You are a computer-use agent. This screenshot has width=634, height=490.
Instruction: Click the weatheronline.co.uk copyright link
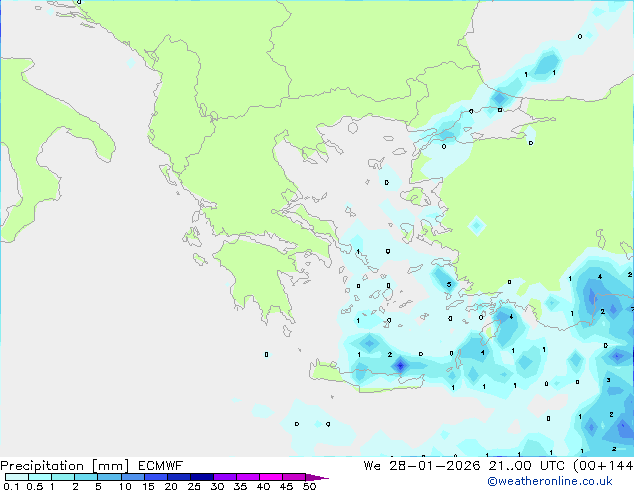coord(550,481)
